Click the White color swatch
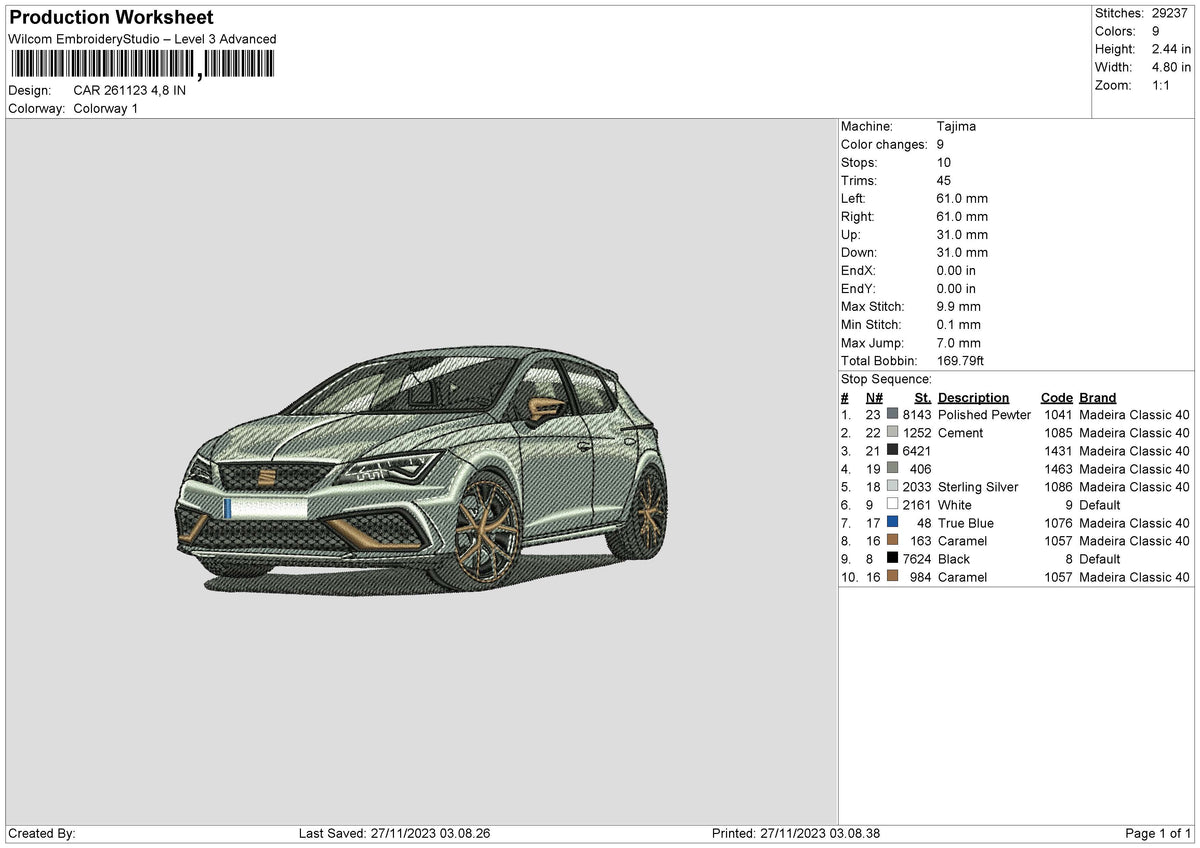The width and height of the screenshot is (1200, 848). pyautogui.click(x=892, y=505)
